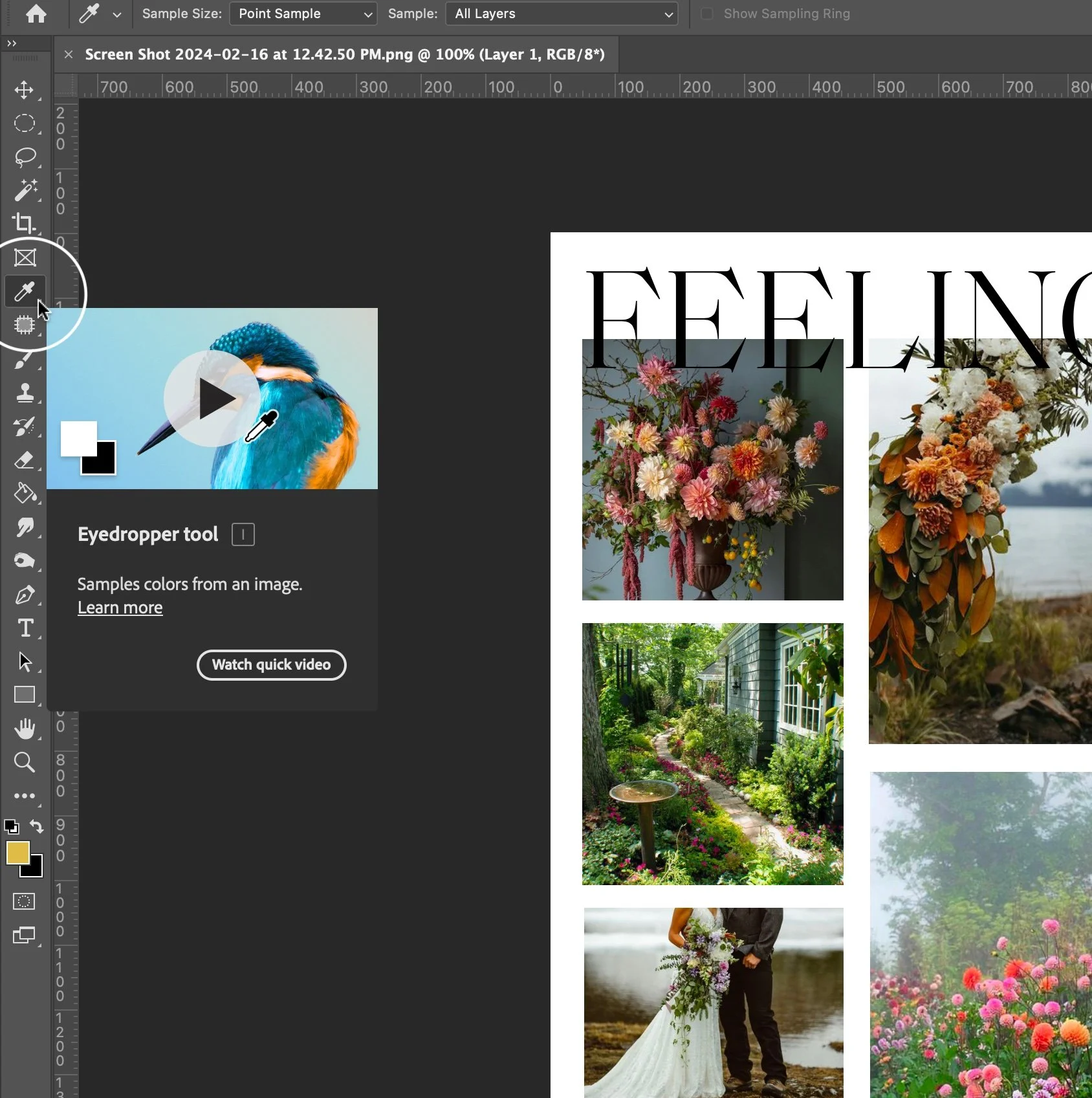Select the Move tool
This screenshot has width=1092, height=1098.
pyautogui.click(x=25, y=89)
